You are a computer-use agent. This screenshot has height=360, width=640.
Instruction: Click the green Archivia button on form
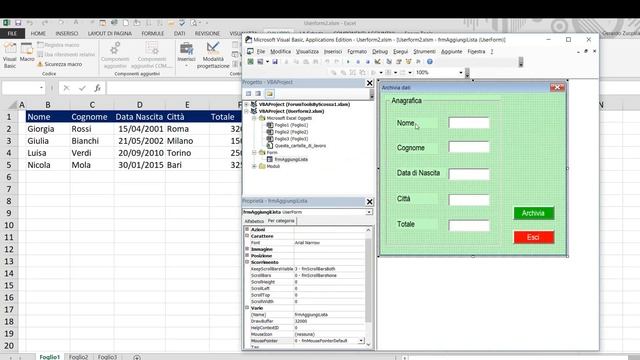[x=533, y=213]
